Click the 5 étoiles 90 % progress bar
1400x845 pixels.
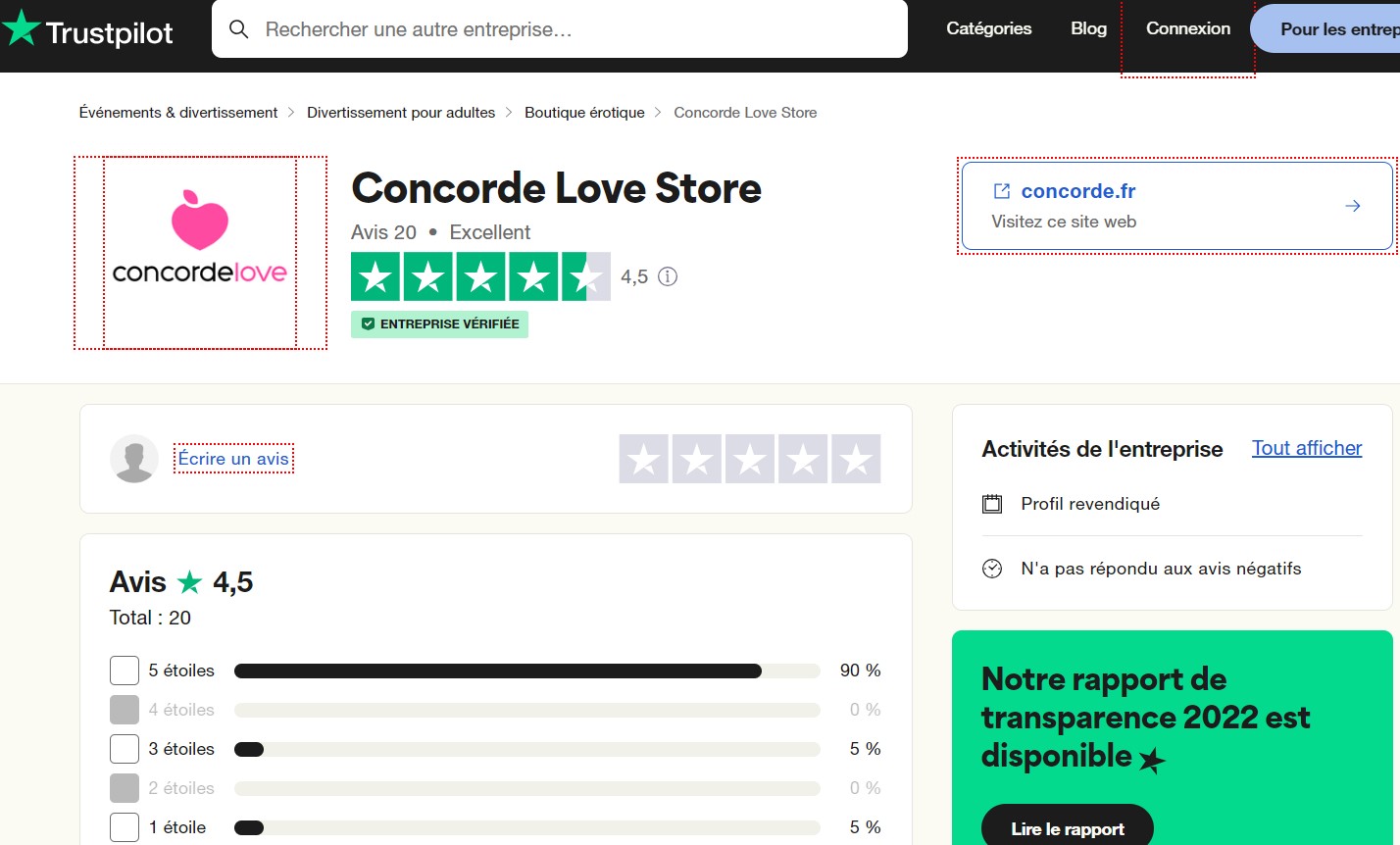click(x=526, y=671)
